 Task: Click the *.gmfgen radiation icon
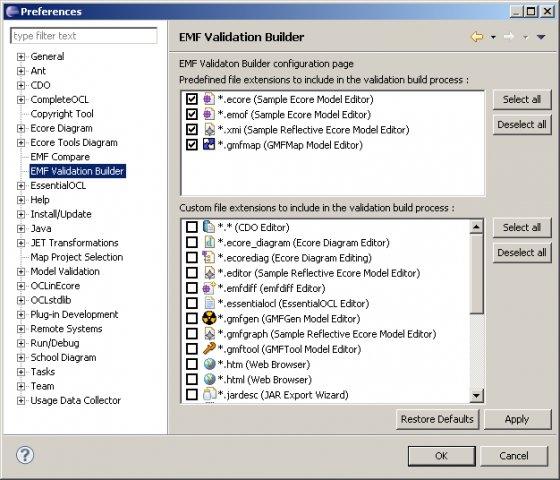pyautogui.click(x=209, y=318)
